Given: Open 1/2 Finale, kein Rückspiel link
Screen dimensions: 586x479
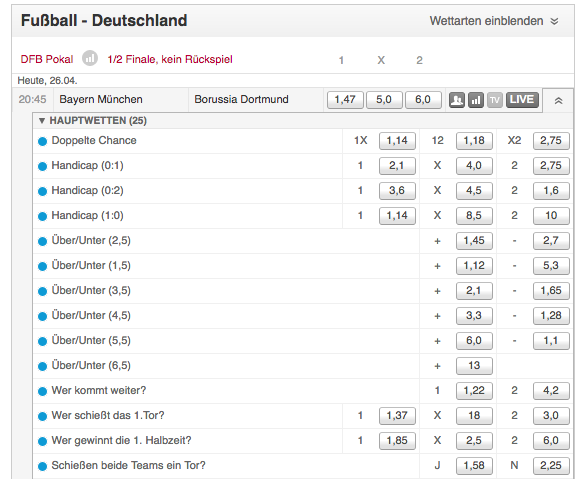Looking at the screenshot, I should coord(170,59).
